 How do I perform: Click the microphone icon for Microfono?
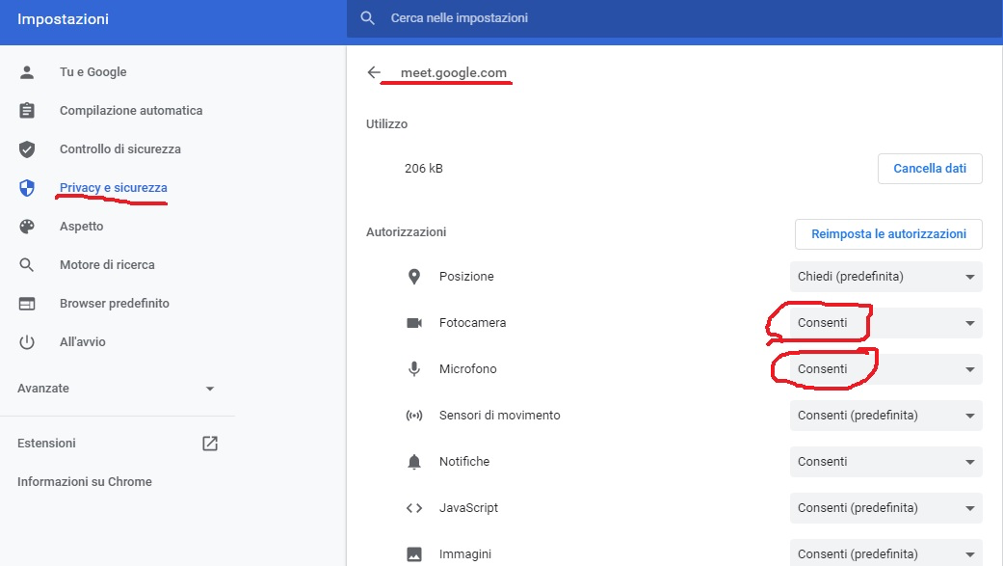click(414, 369)
